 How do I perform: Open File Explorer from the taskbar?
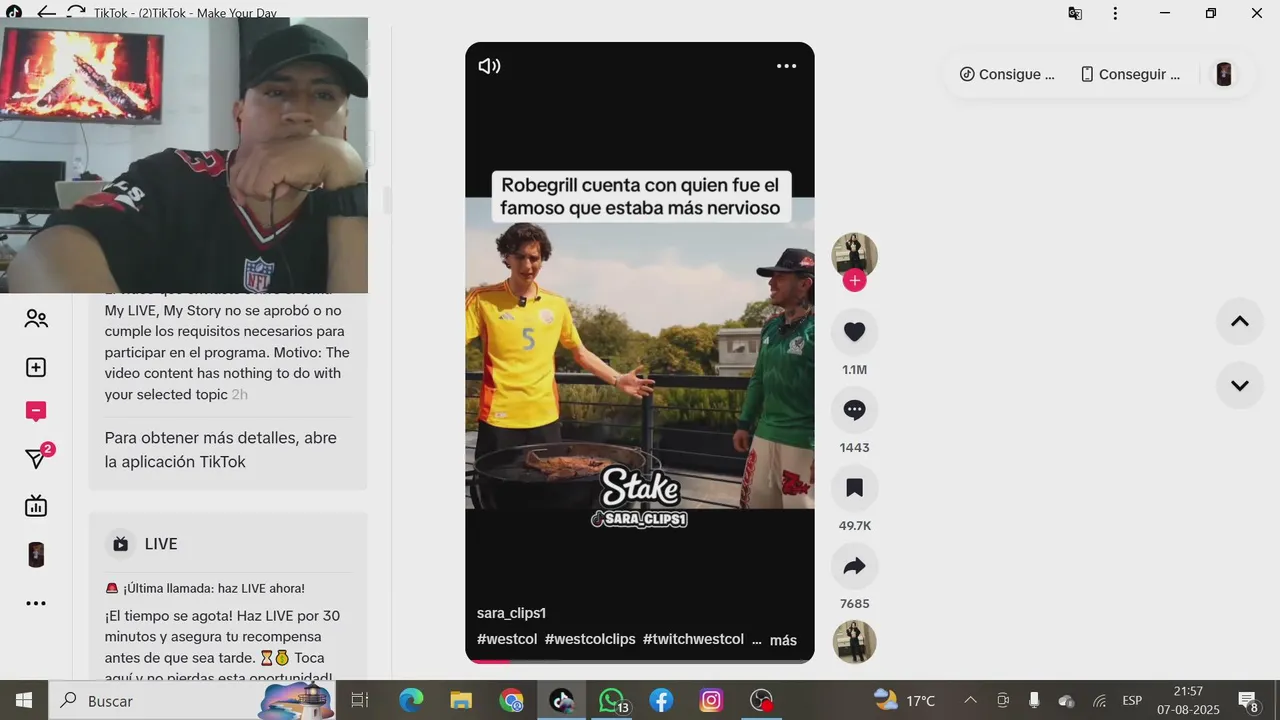point(461,701)
